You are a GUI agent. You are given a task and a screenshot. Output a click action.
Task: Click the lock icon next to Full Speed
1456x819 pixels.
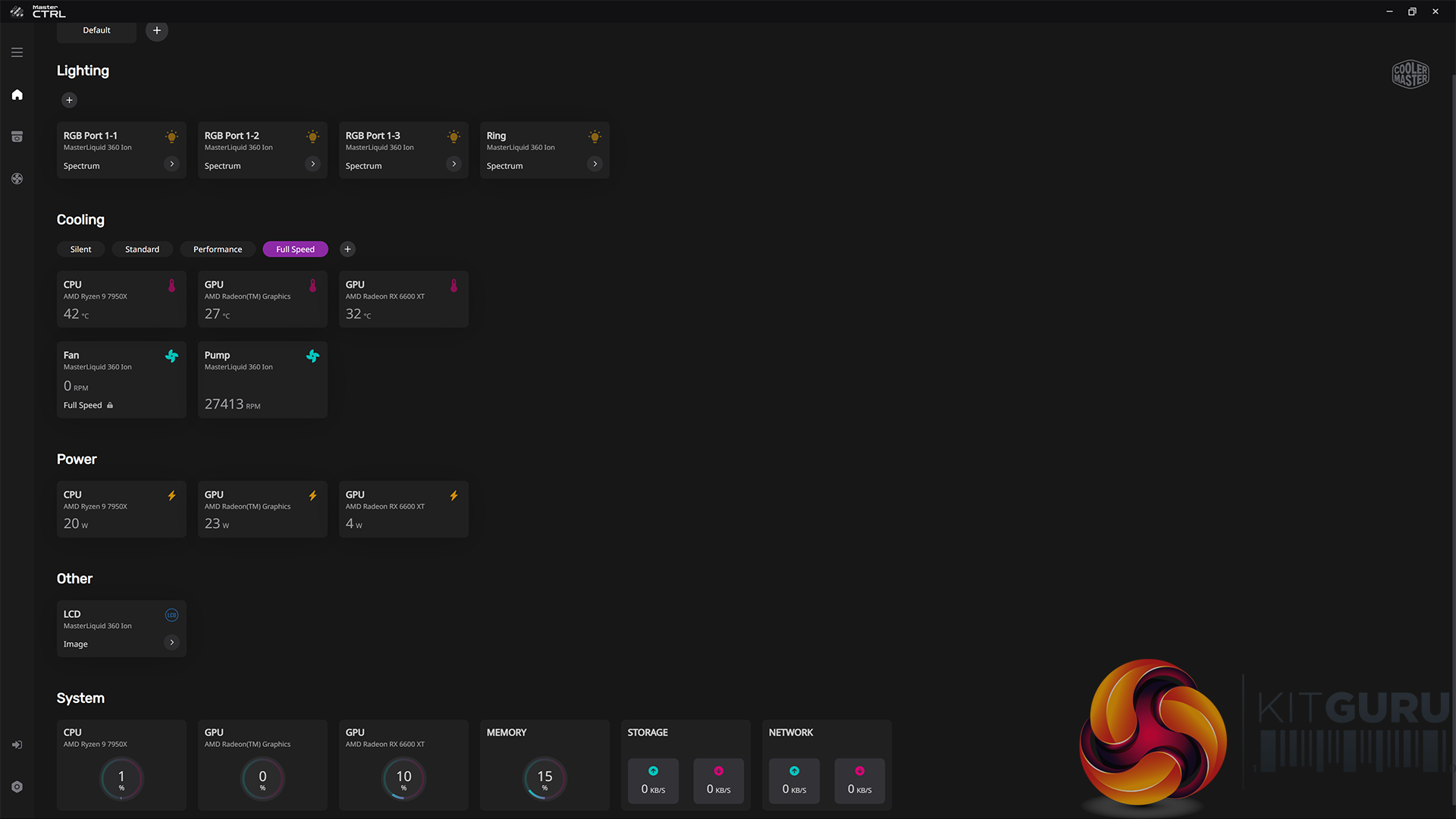point(110,406)
